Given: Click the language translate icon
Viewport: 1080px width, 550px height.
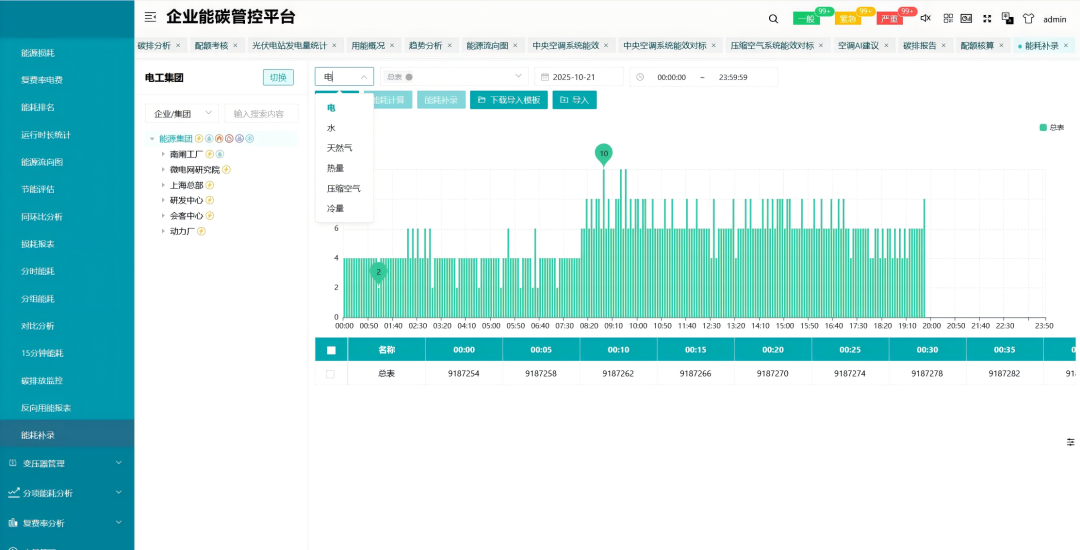Looking at the screenshot, I should [1007, 18].
